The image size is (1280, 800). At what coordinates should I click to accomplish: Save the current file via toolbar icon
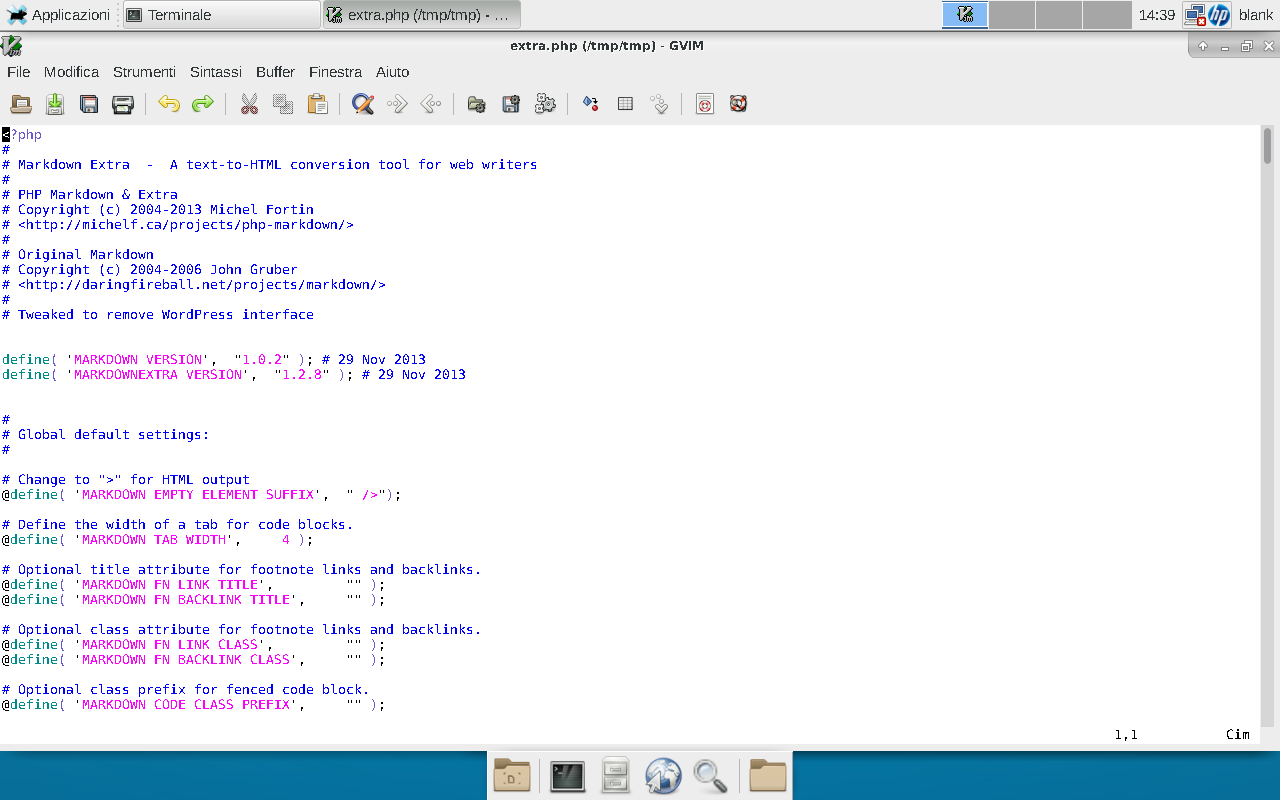(55, 104)
